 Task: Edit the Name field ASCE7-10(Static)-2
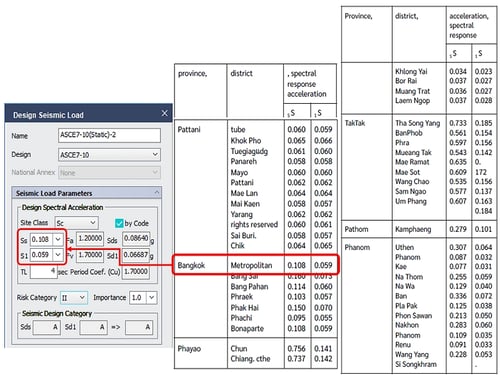tap(109, 135)
